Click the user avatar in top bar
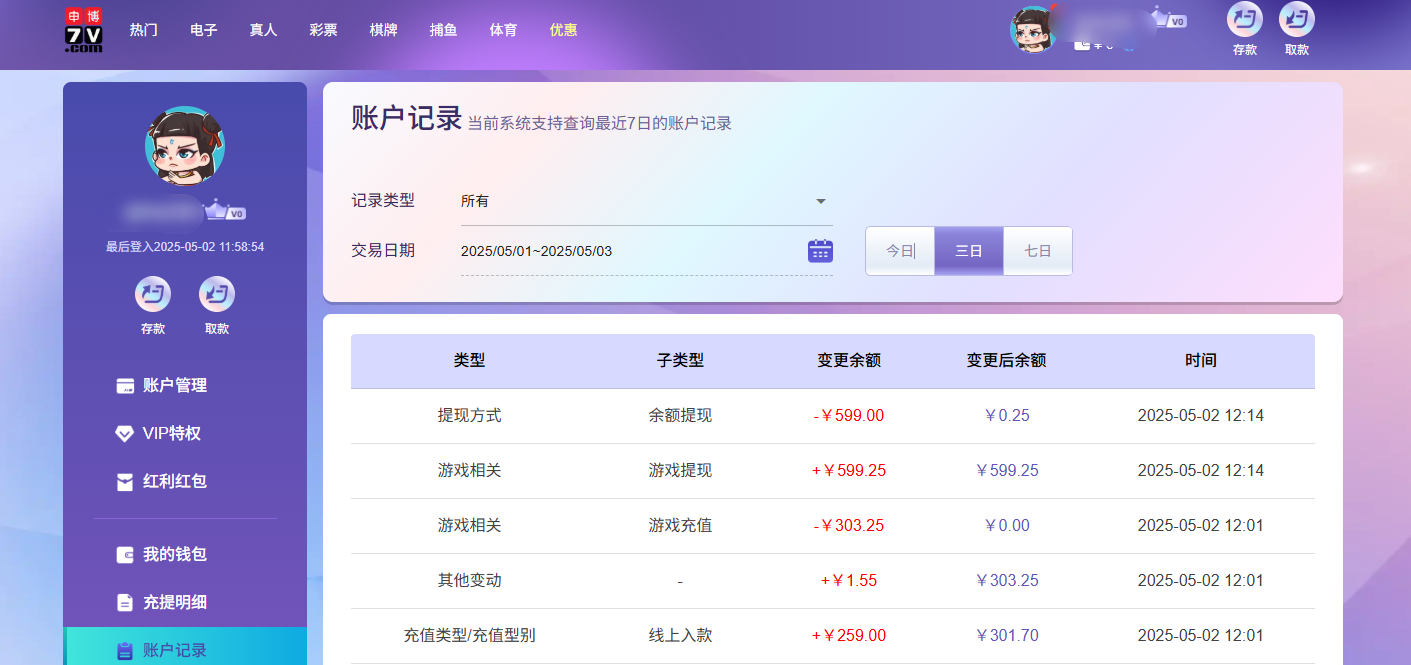The width and height of the screenshot is (1411, 665). [1033, 29]
